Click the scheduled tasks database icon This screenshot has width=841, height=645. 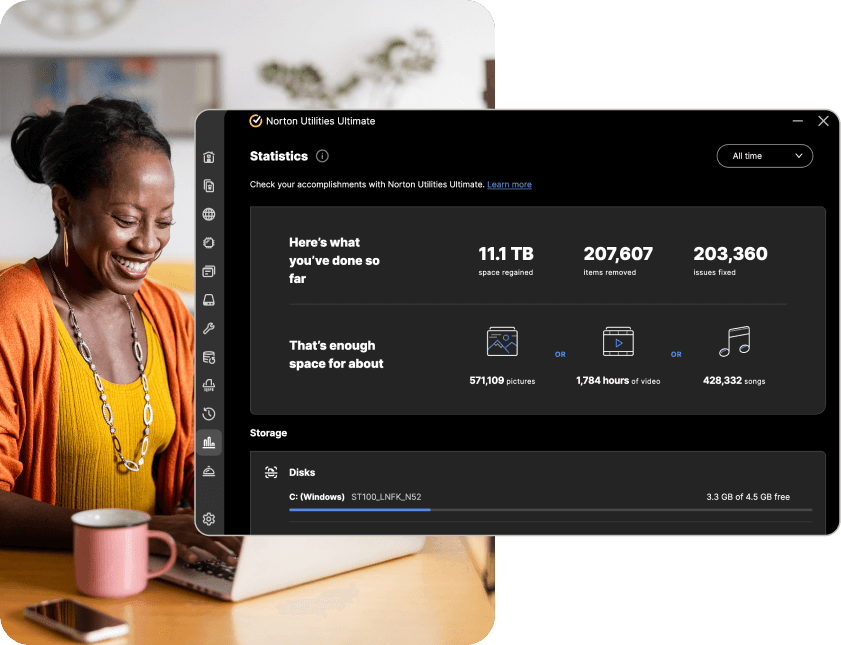[208, 356]
